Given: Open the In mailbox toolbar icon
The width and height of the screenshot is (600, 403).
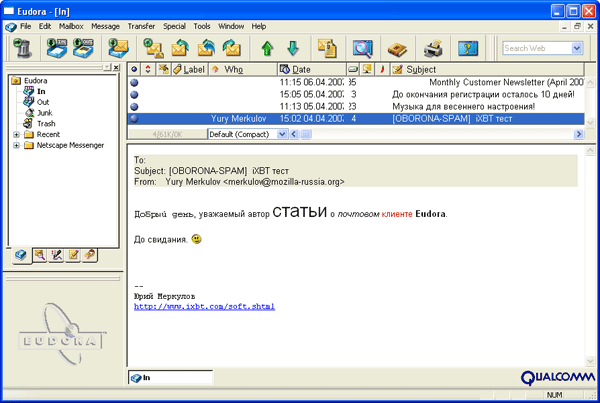Looking at the screenshot, I should (x=57, y=48).
